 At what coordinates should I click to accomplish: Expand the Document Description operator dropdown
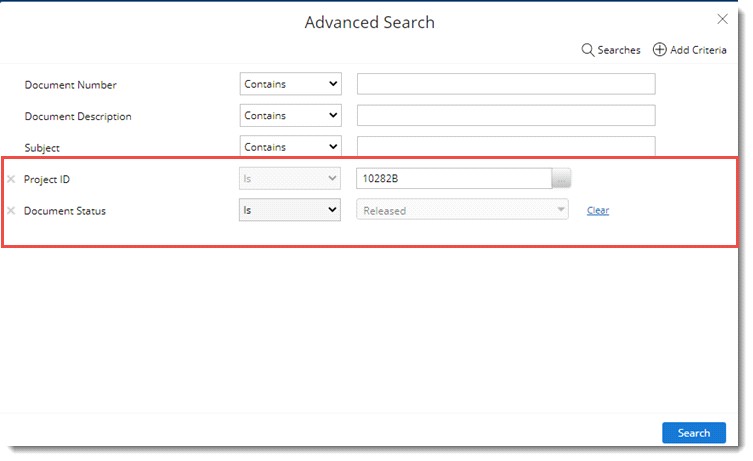(290, 116)
